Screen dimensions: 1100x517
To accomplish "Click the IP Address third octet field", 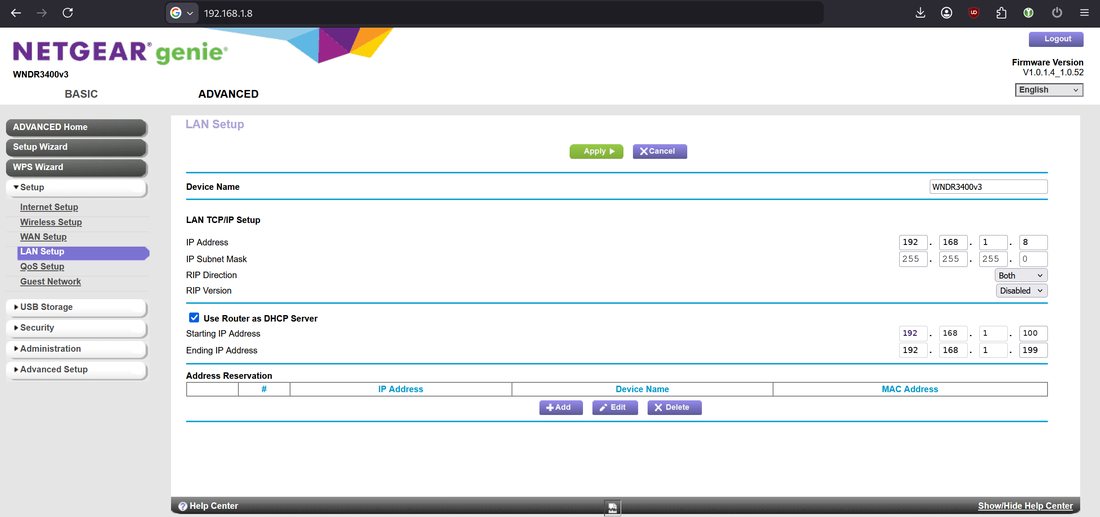I will 993,243.
